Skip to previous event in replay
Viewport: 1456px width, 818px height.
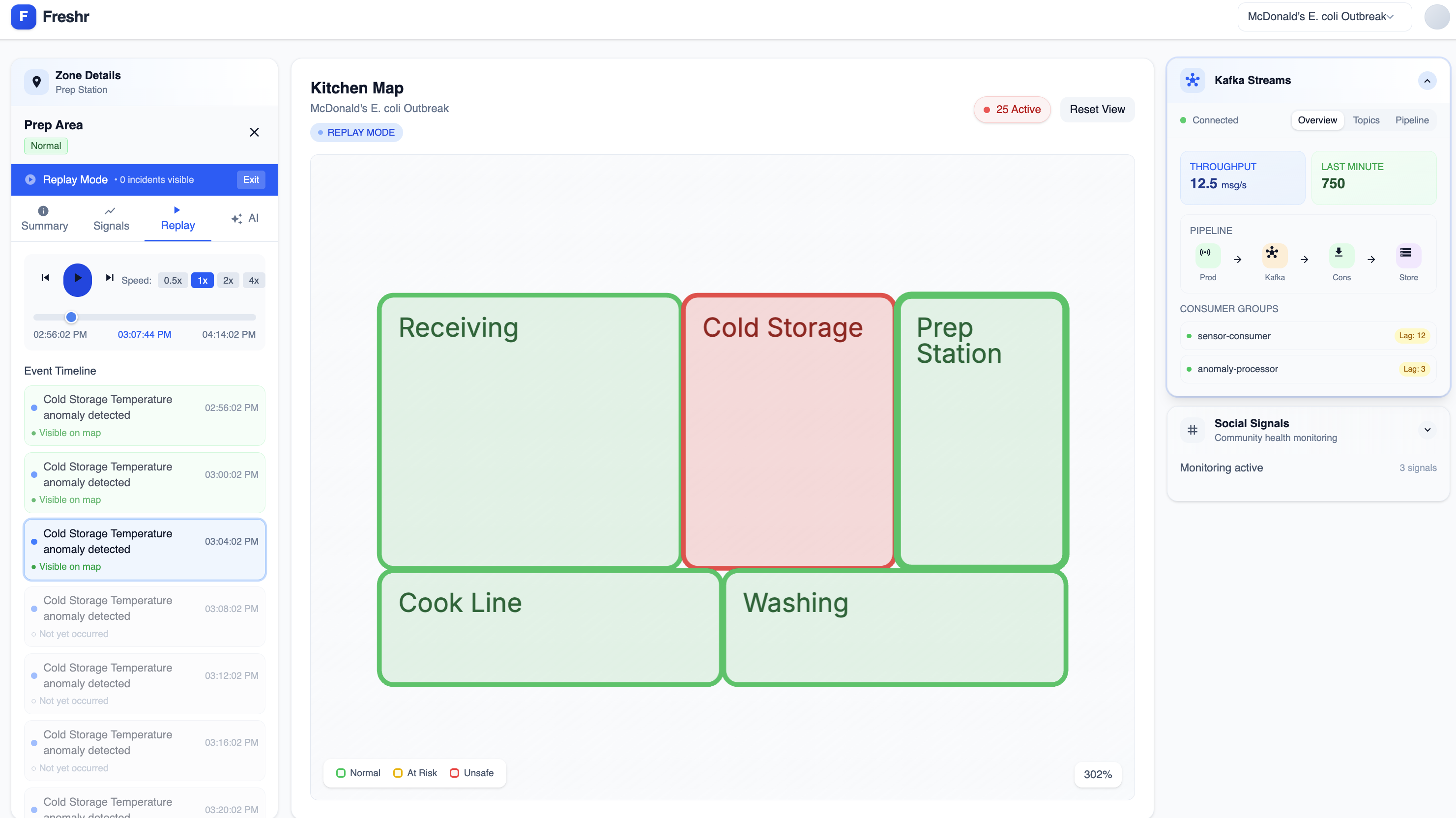45,278
